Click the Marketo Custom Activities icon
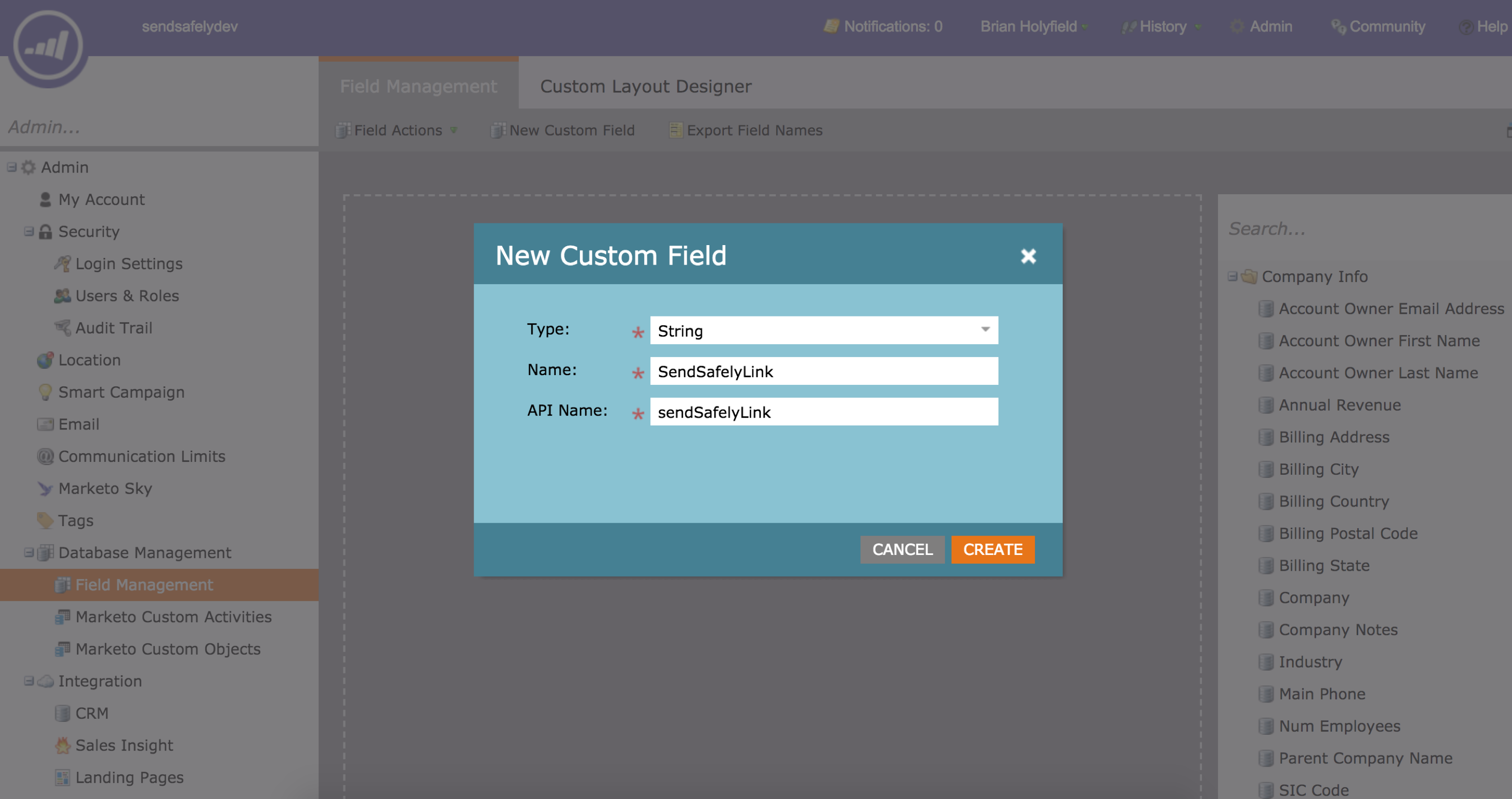The width and height of the screenshot is (1512, 799). point(62,617)
